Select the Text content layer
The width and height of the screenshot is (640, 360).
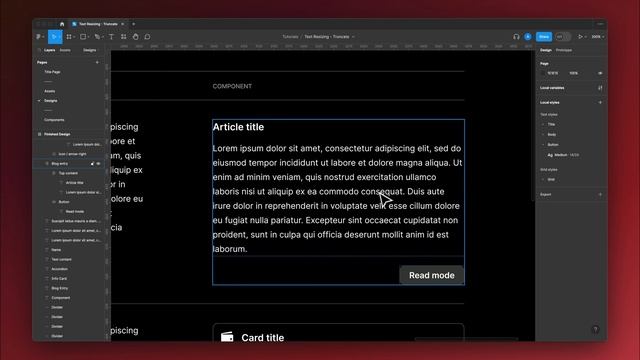(x=61, y=260)
